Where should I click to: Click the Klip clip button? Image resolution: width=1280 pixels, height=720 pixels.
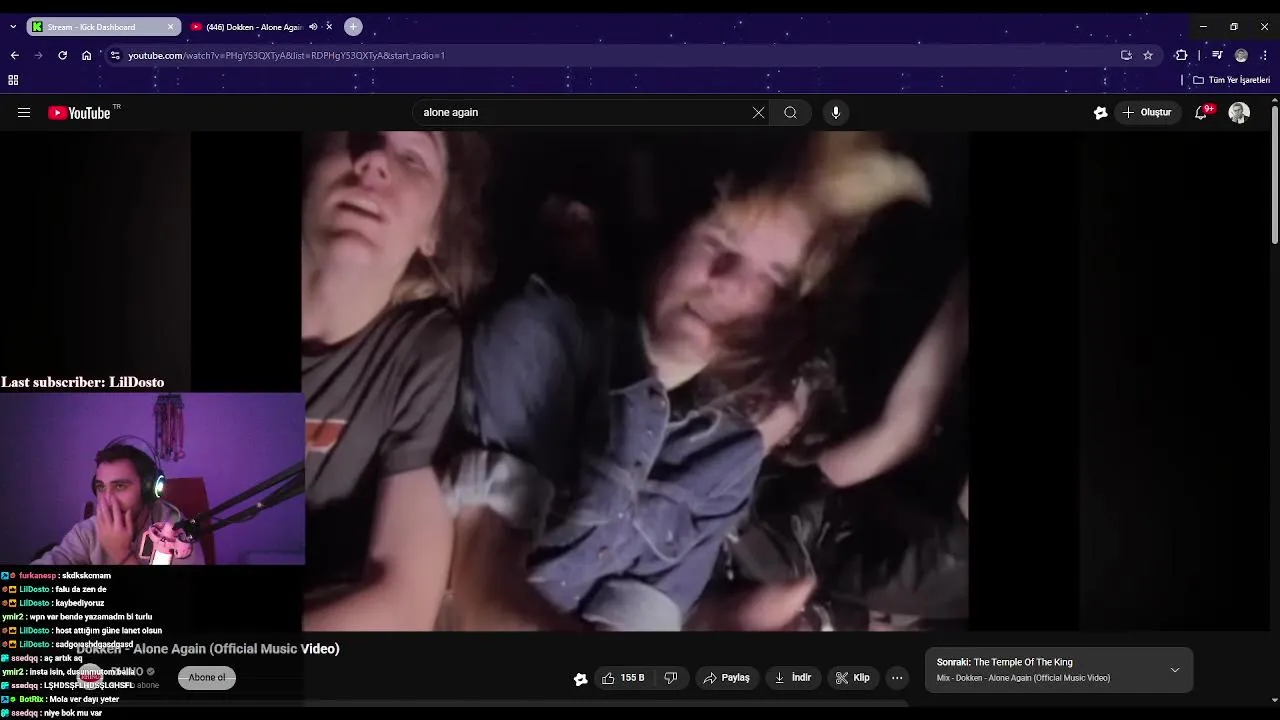[853, 678]
